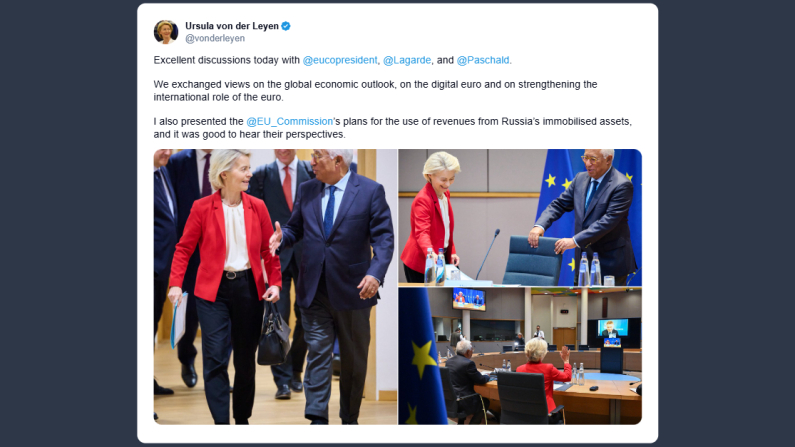Open the Ursula von der Leyen display name
This screenshot has width=795, height=447.
coord(232,26)
